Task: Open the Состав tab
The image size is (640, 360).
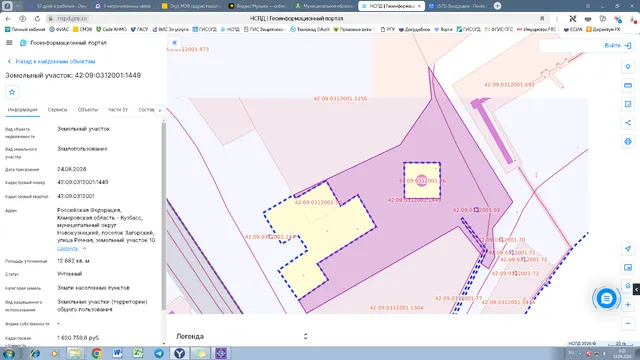Action: 146,110
